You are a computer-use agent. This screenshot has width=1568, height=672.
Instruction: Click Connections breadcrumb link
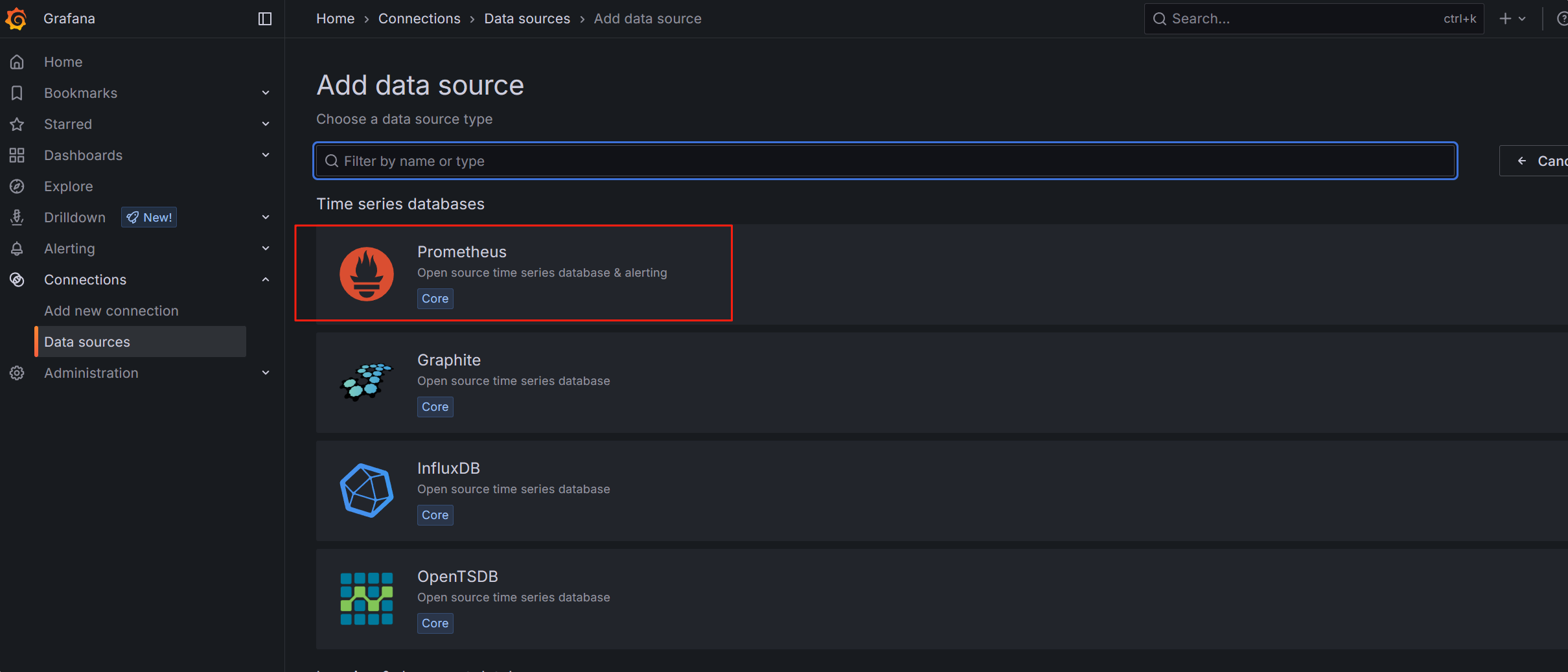pyautogui.click(x=419, y=19)
